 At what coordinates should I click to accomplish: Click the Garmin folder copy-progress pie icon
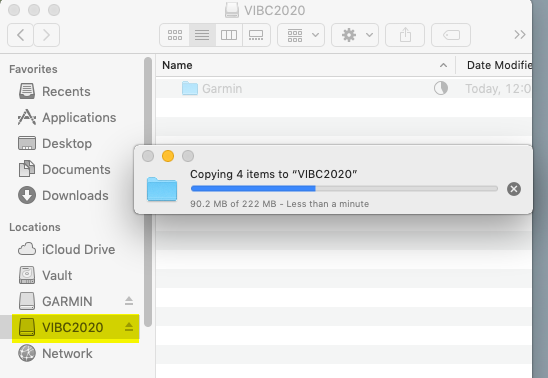tap(441, 88)
